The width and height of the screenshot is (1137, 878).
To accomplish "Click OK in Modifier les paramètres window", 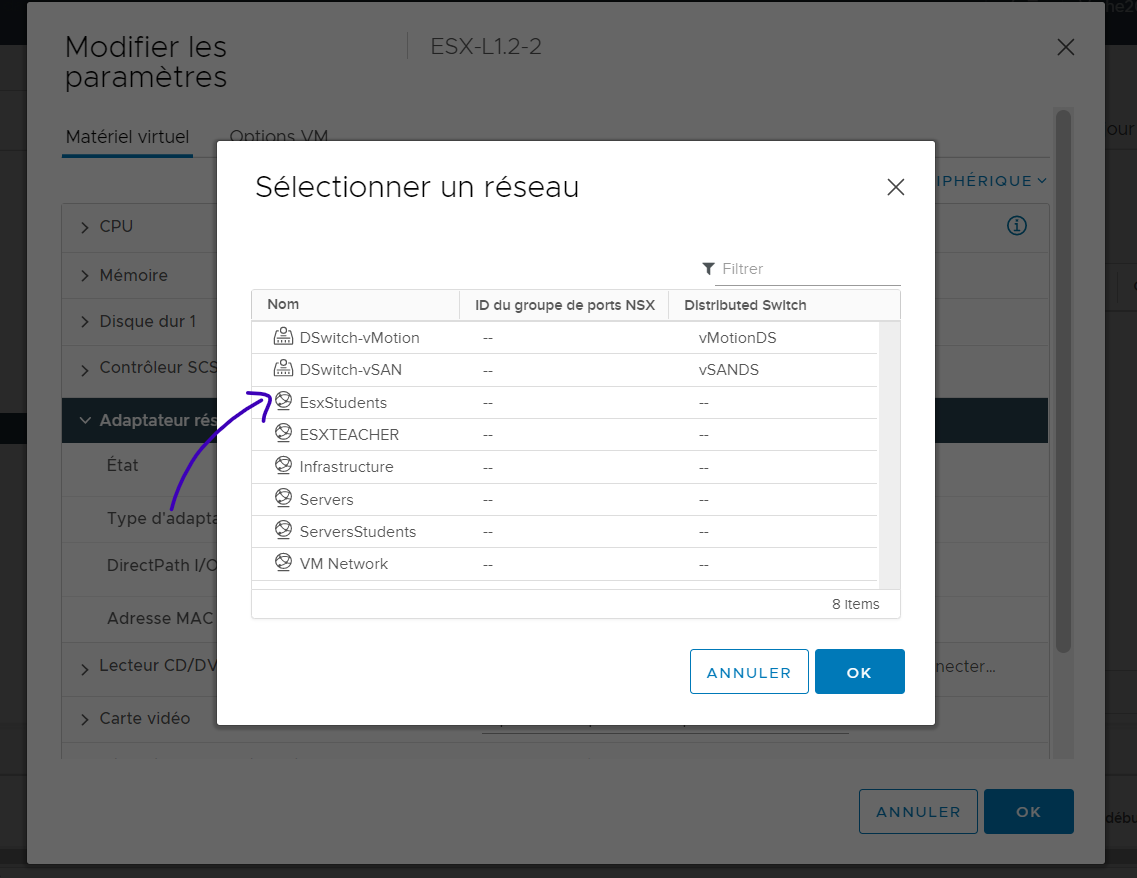I will 1028,811.
